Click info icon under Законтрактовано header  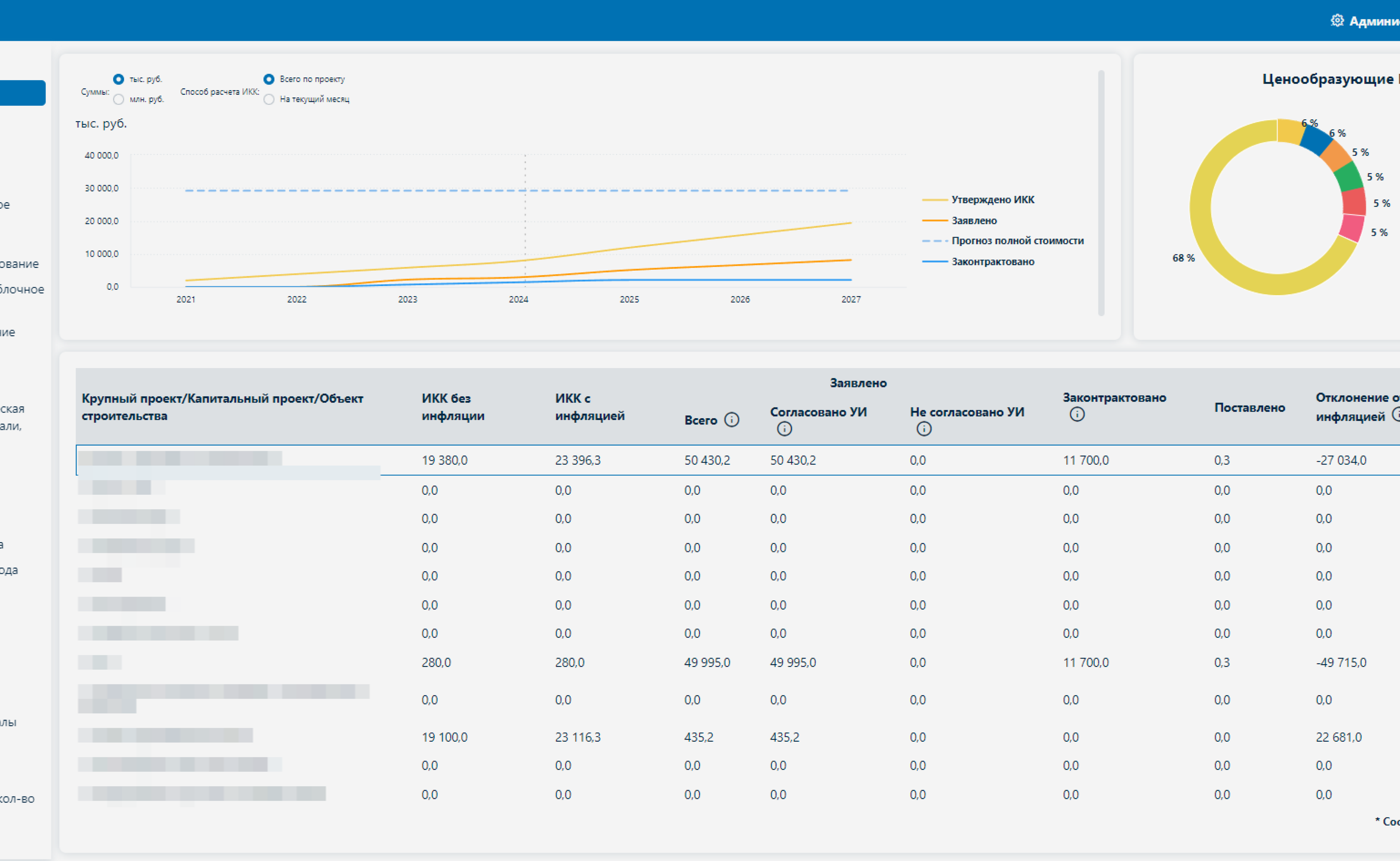click(1077, 414)
